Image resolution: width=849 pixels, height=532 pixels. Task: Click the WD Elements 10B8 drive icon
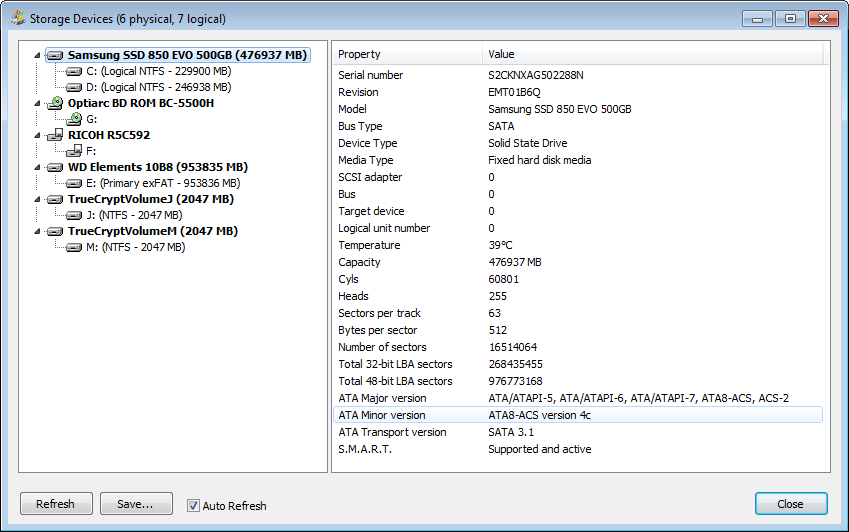click(55, 167)
